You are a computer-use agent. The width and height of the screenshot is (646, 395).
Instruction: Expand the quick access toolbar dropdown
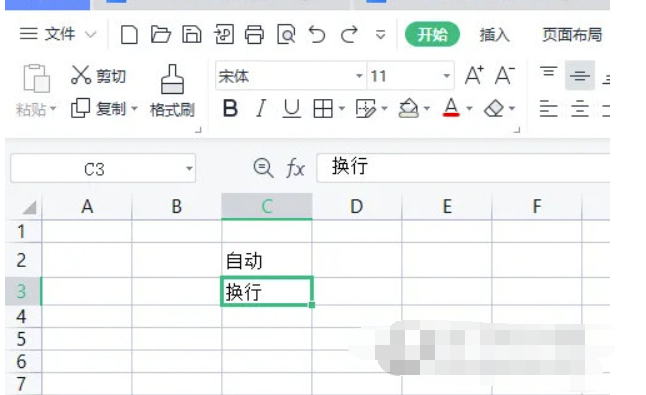click(x=381, y=35)
